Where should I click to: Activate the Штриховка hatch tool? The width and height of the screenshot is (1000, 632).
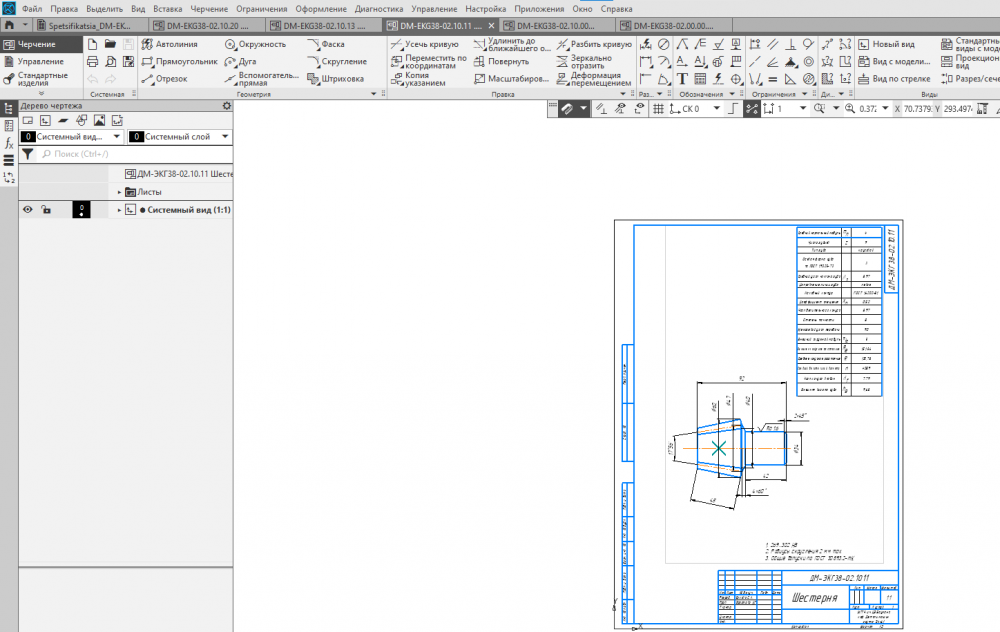click(335, 78)
